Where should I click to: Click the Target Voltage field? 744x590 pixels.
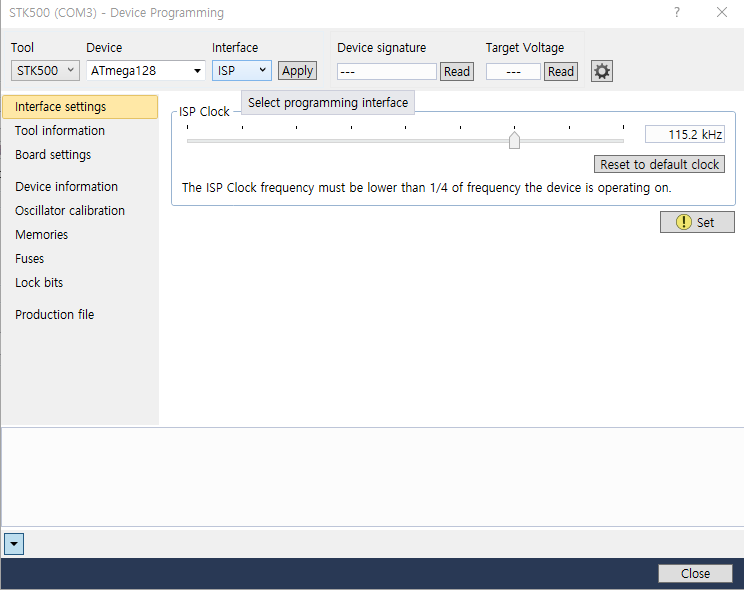513,72
